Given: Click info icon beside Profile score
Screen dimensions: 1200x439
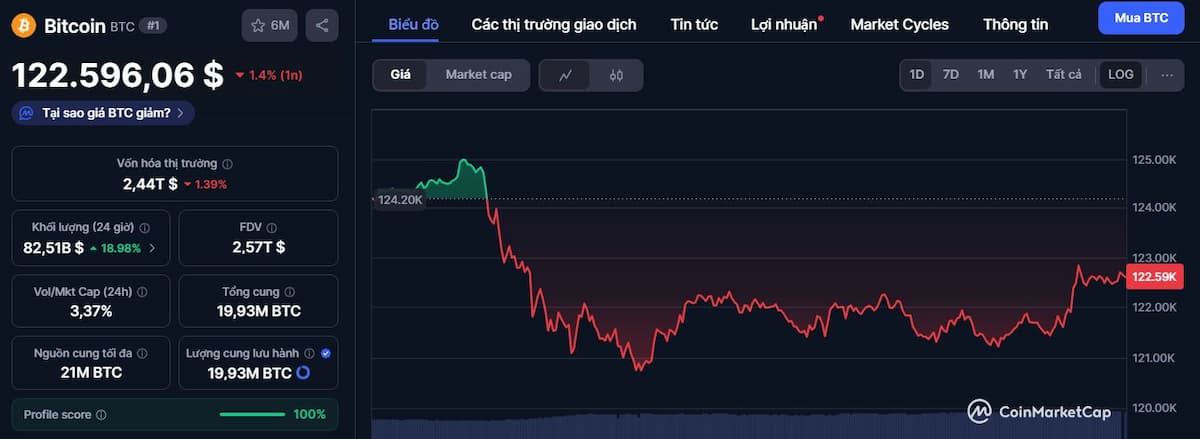Looking at the screenshot, I should coord(101,415).
